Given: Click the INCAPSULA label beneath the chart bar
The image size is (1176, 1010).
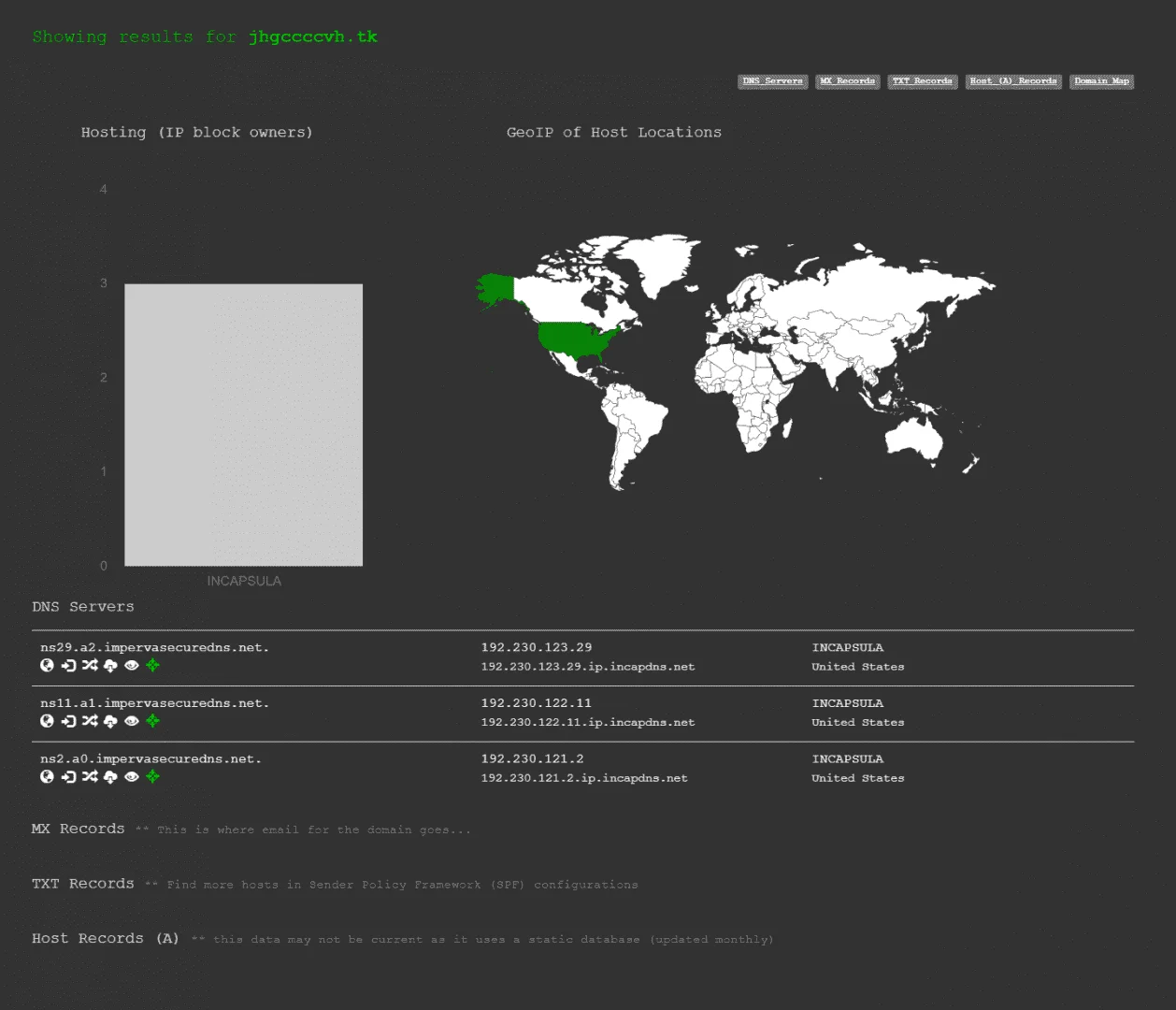Looking at the screenshot, I should point(244,581).
